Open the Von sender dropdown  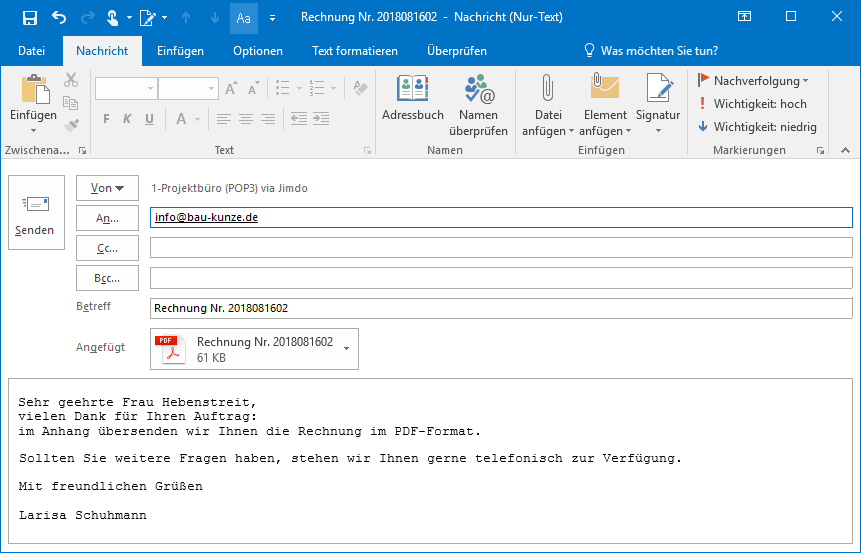coord(107,188)
